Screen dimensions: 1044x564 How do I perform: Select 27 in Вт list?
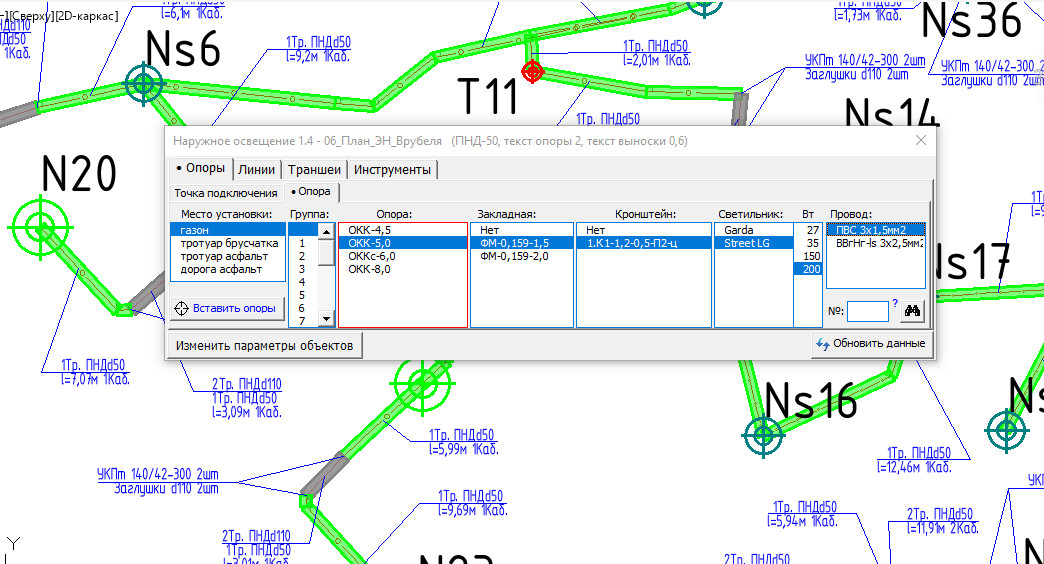(808, 230)
